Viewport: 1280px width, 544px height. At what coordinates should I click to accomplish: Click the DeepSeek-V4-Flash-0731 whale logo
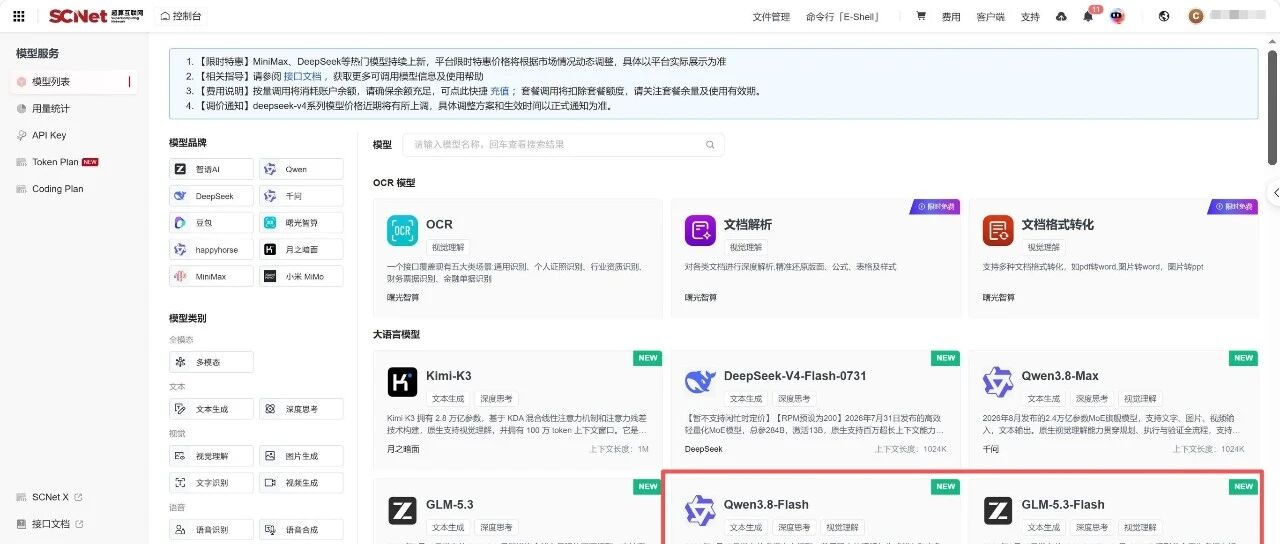[x=700, y=382]
